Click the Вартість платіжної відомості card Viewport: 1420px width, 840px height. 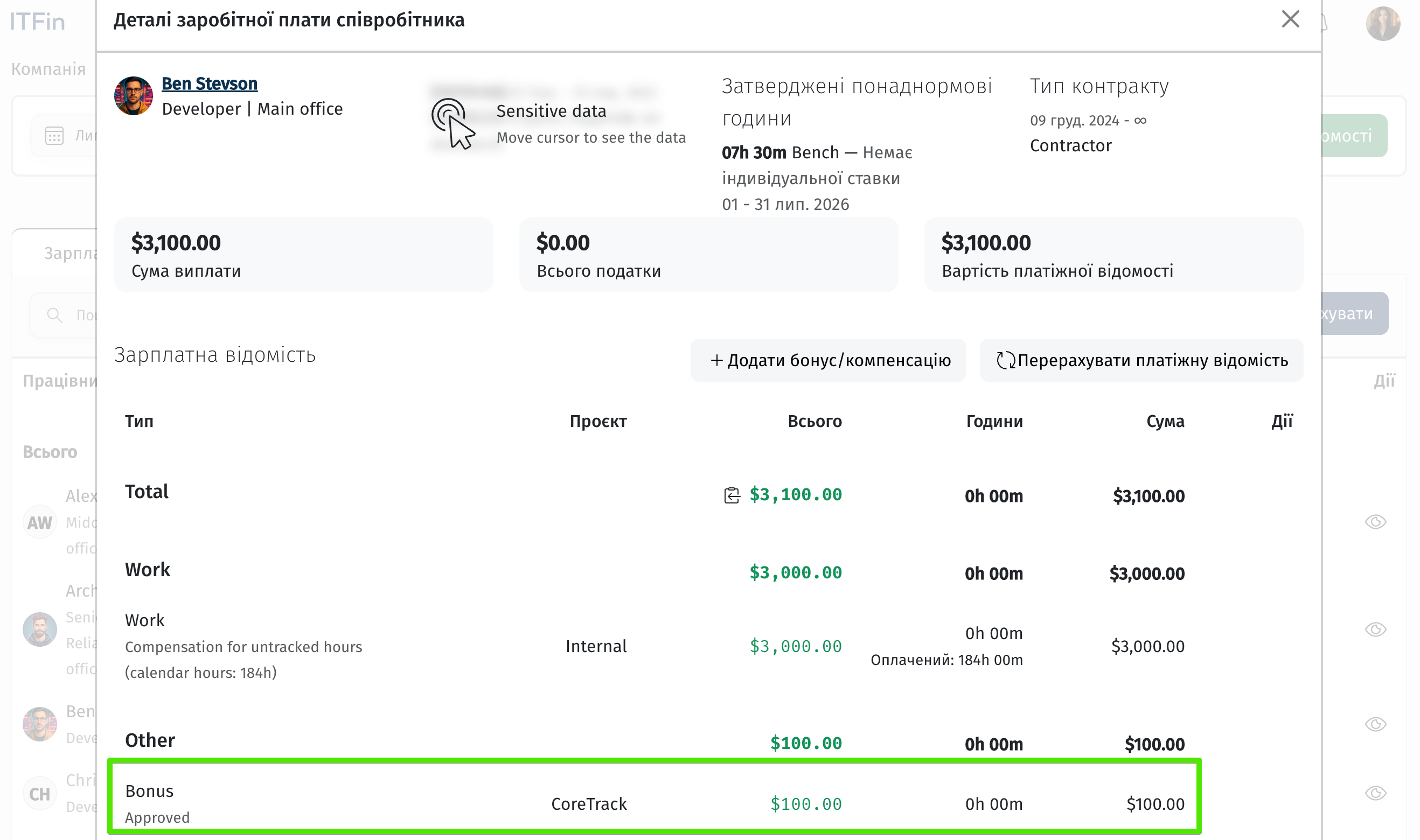pos(1113,255)
